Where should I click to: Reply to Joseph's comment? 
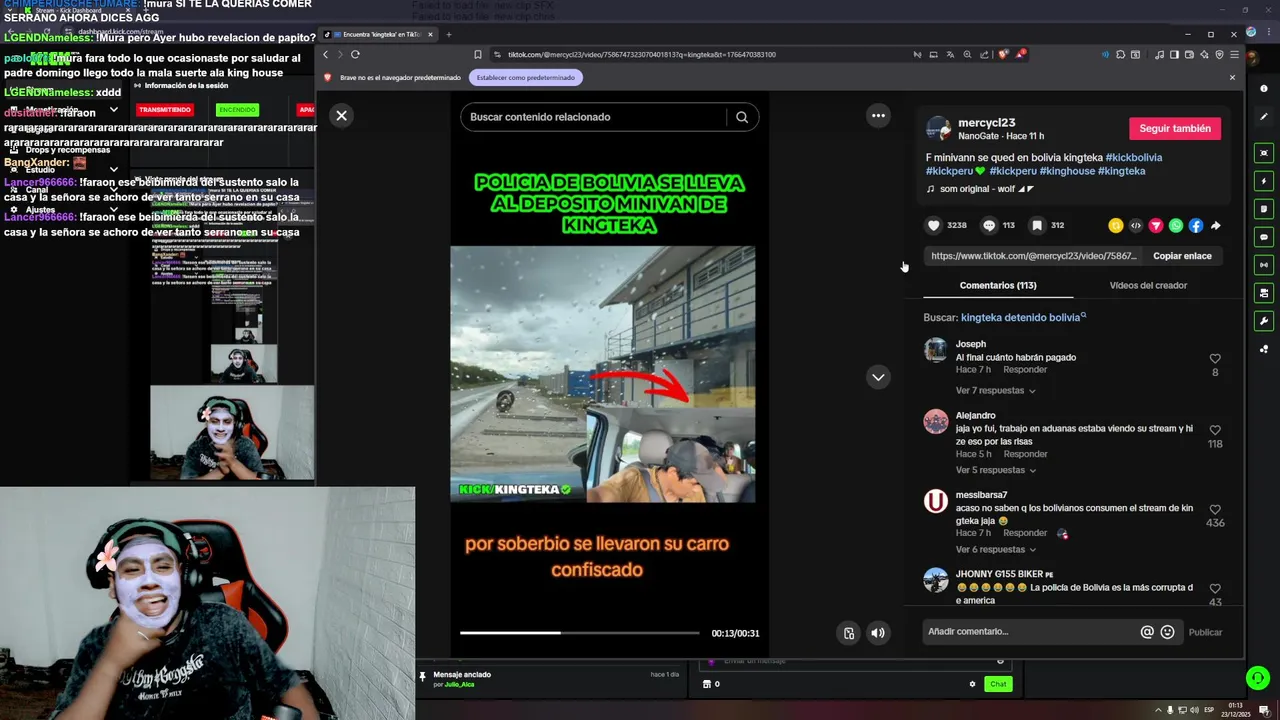pos(1025,370)
